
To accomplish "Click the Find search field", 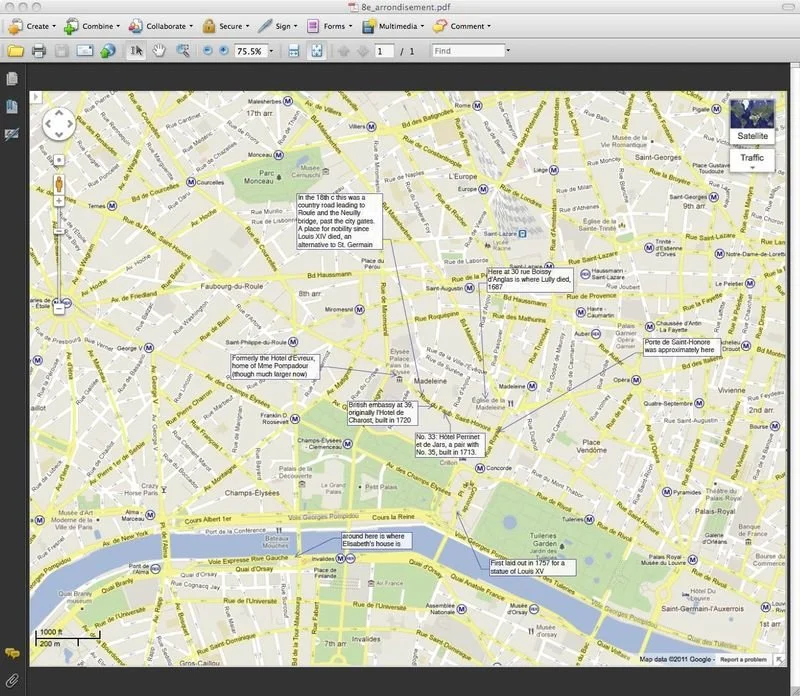I will tap(468, 51).
